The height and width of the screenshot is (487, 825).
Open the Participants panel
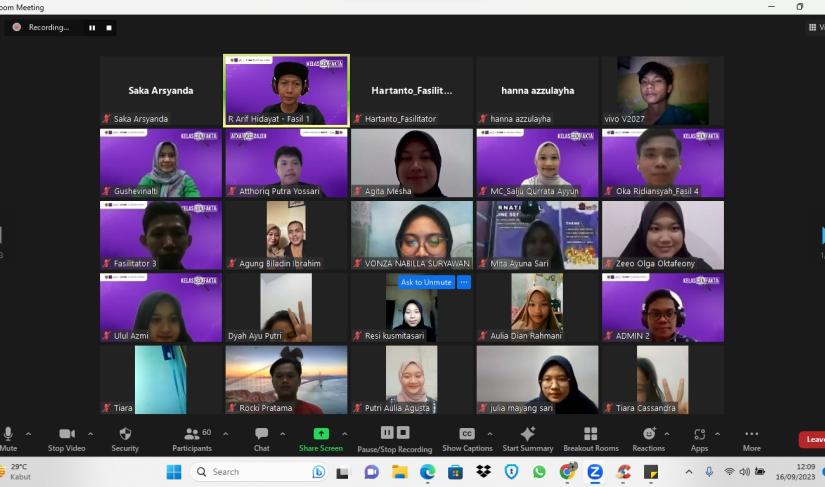point(191,438)
